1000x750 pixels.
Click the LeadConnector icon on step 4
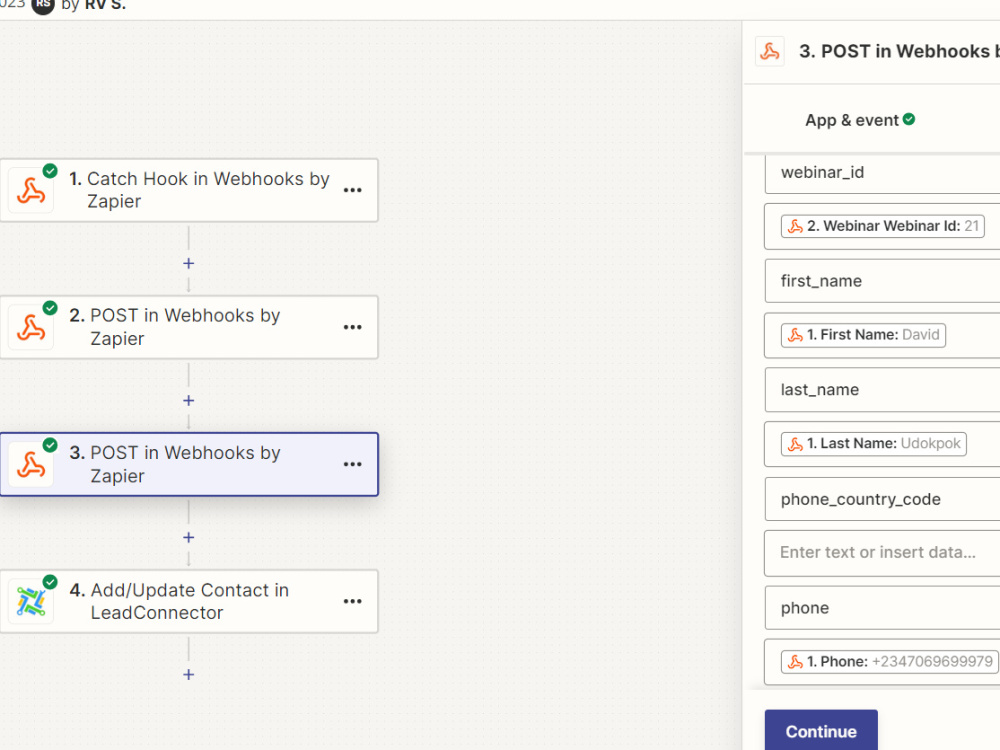tap(31, 601)
